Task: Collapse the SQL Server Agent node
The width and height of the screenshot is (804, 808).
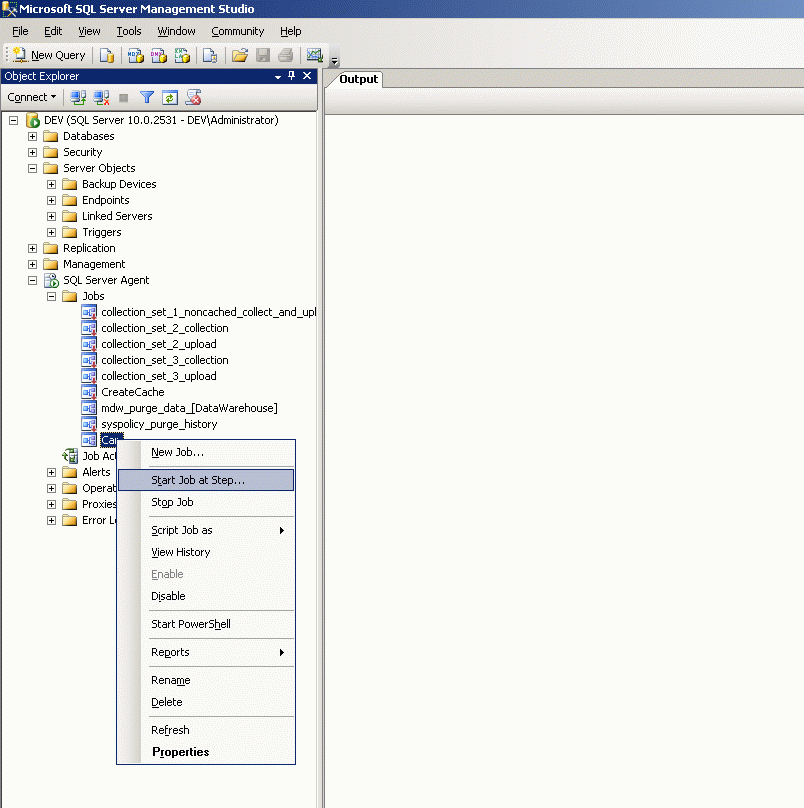Action: (x=32, y=280)
